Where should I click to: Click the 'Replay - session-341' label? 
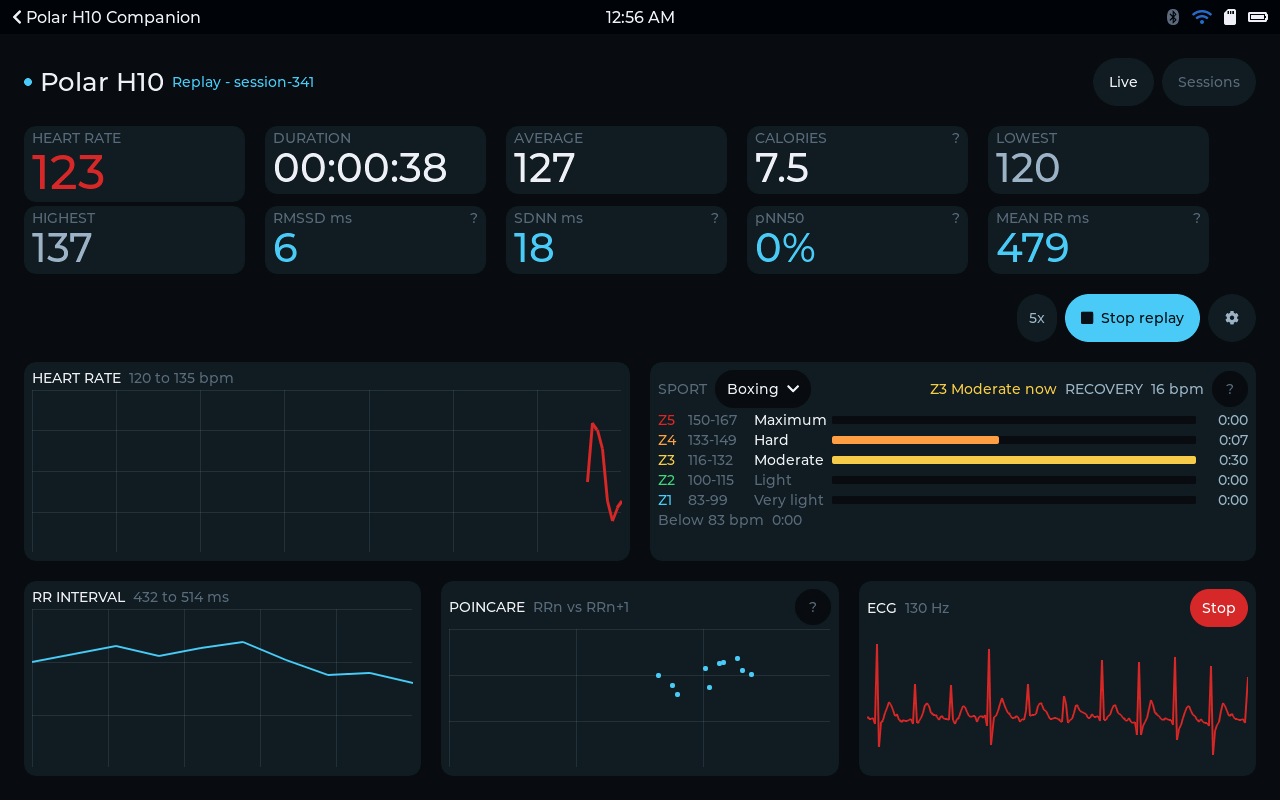[x=243, y=82]
